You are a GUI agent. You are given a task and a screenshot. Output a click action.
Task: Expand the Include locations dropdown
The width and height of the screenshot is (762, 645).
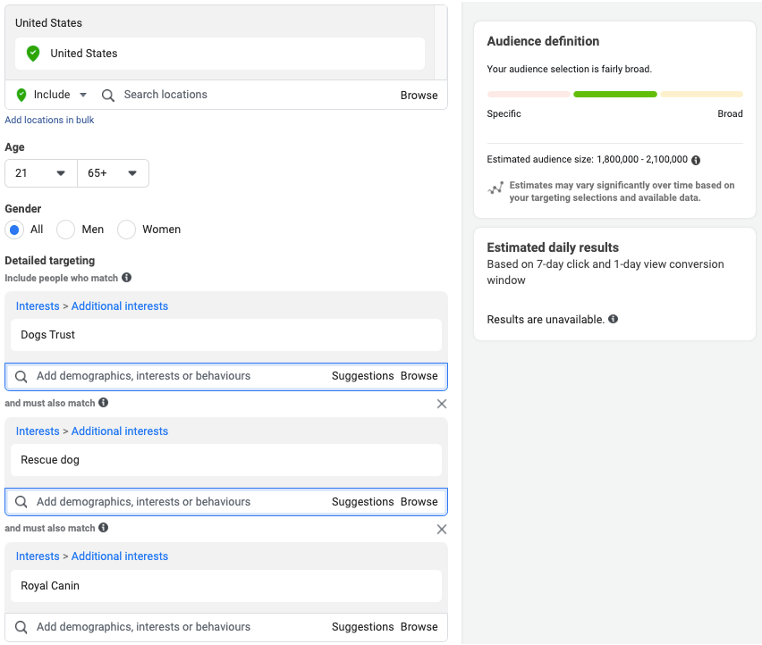tap(52, 95)
